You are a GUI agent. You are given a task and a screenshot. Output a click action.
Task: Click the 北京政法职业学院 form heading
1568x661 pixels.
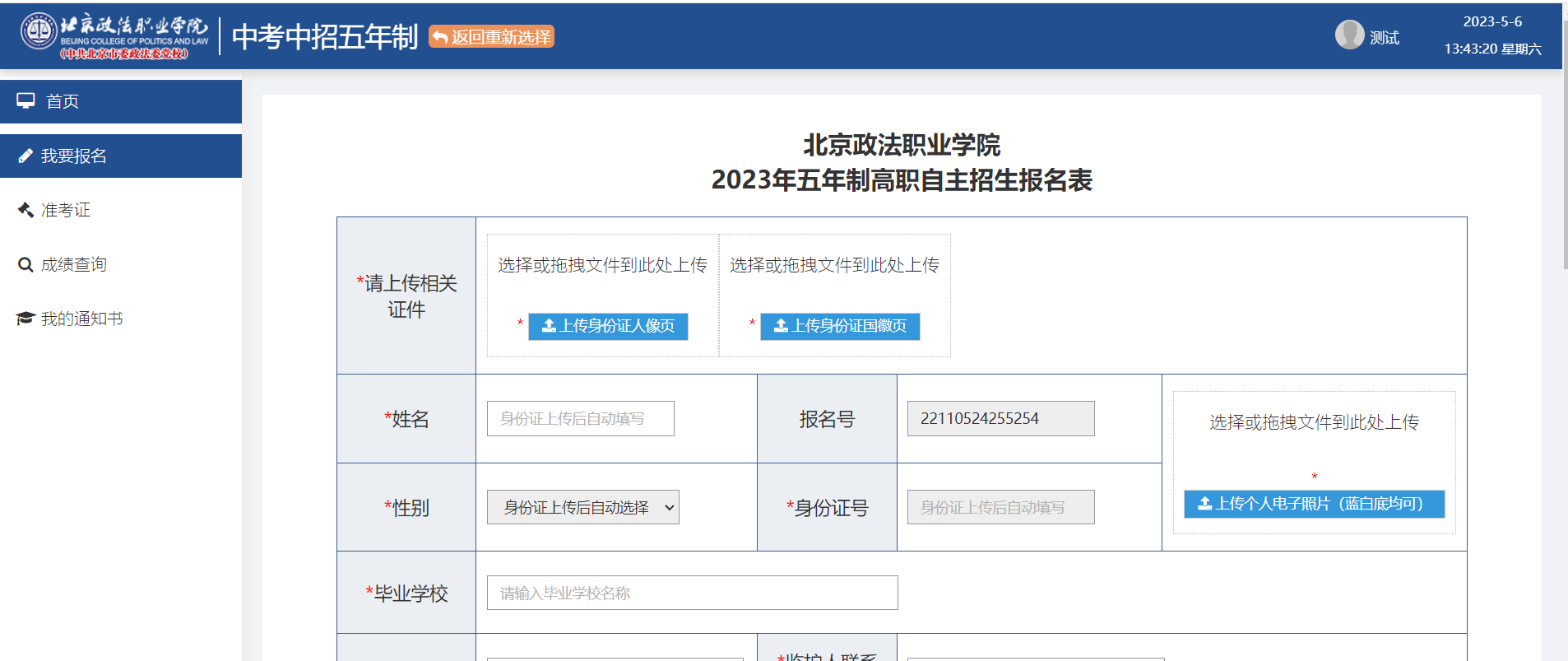[902, 145]
